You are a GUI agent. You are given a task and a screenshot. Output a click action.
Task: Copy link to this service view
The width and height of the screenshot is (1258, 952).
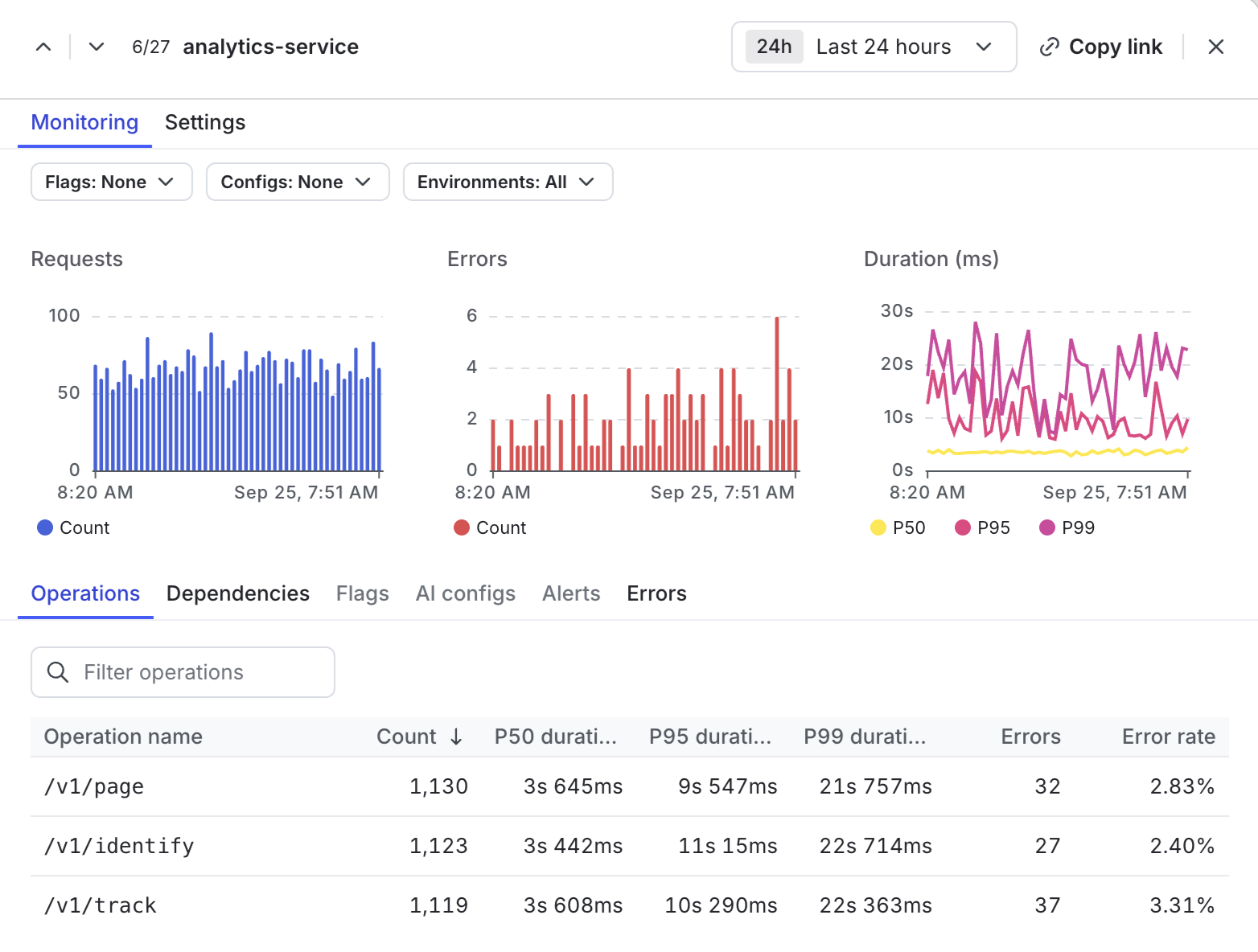(x=1101, y=47)
